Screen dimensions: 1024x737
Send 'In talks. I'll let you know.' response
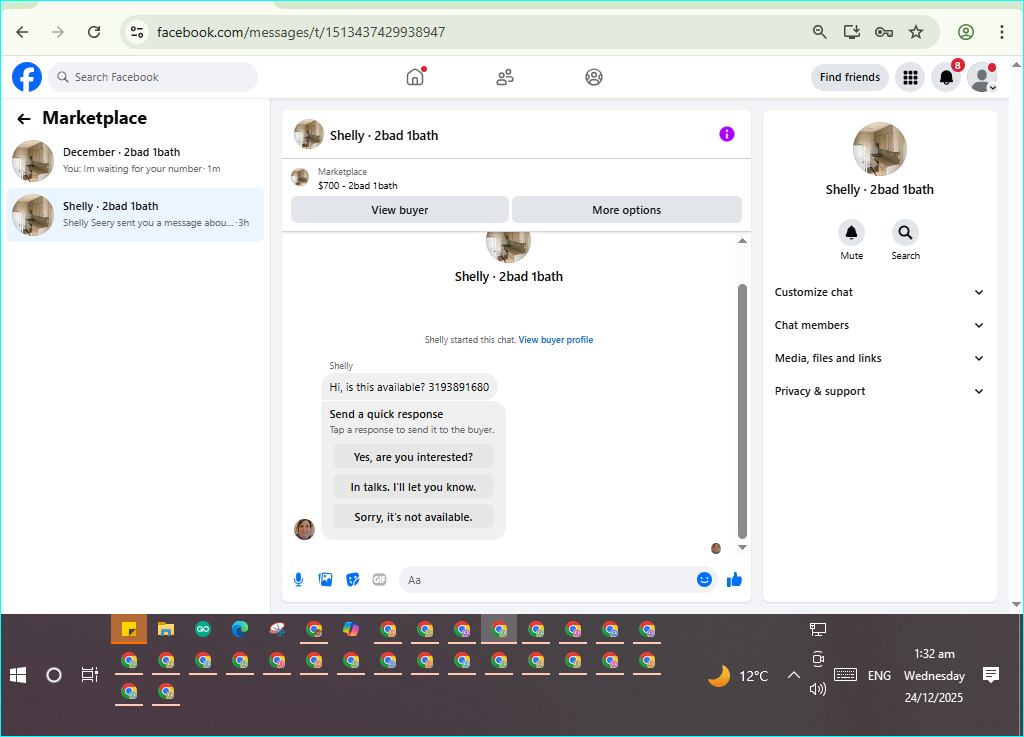[x=413, y=487]
